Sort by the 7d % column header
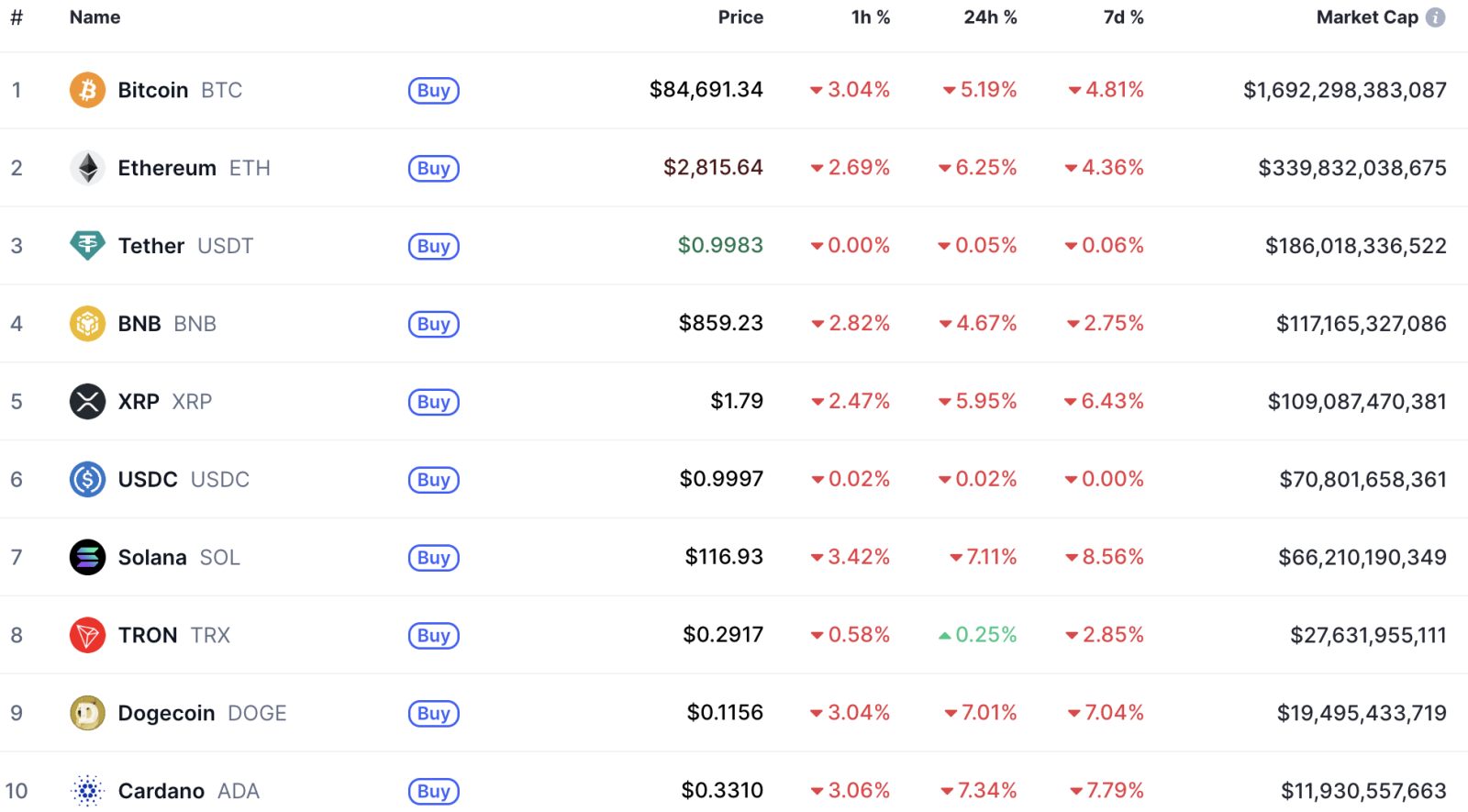 point(1123,17)
